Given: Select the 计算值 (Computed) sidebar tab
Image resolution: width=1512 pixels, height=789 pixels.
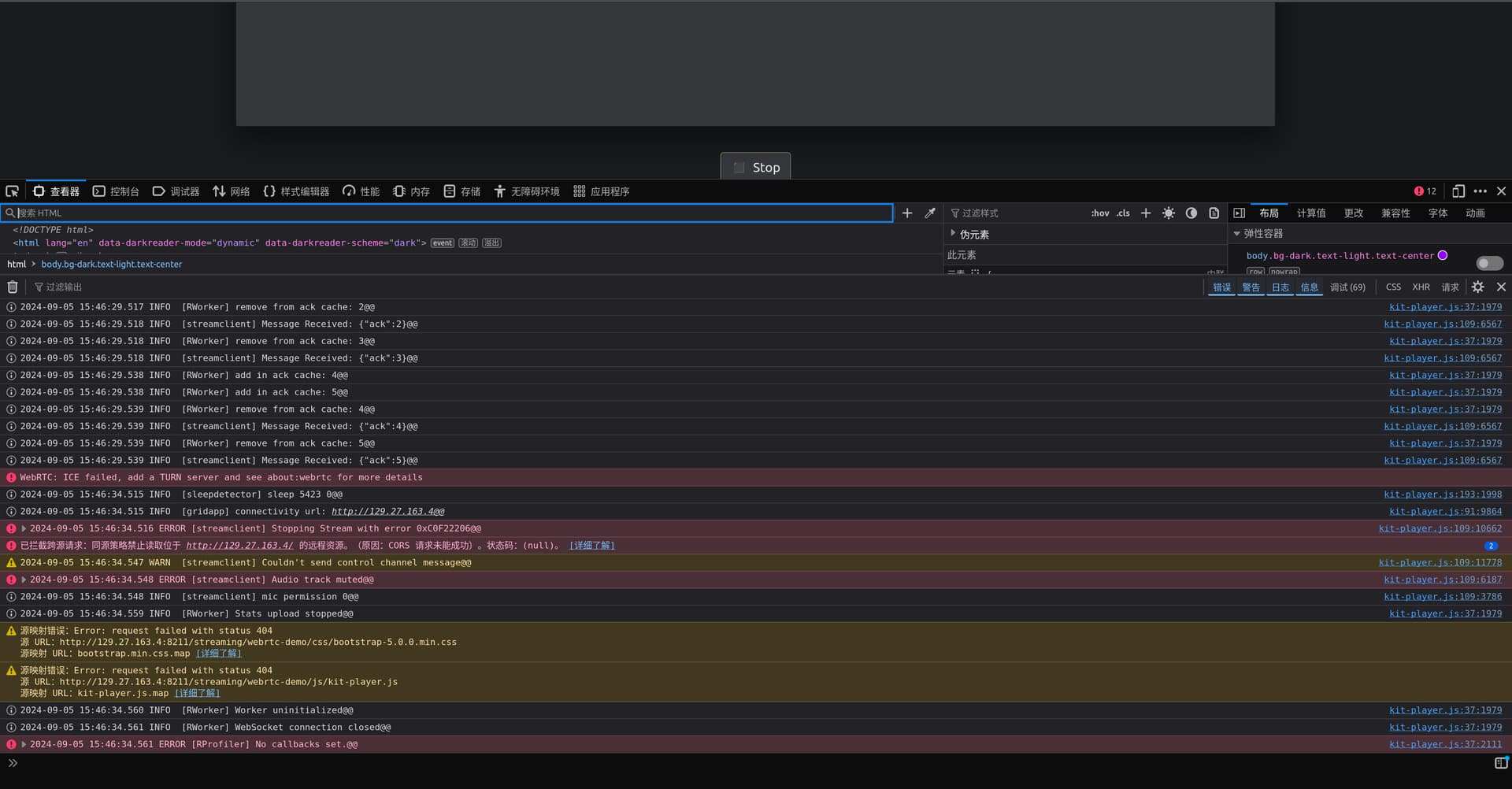Looking at the screenshot, I should 1311,213.
